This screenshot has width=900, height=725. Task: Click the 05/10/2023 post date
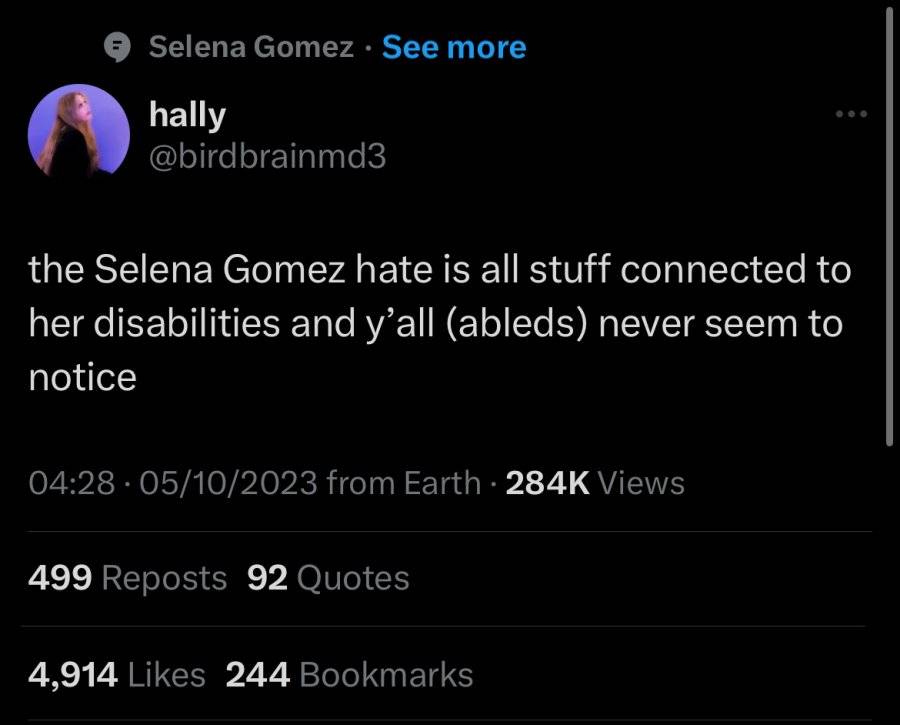click(x=227, y=483)
